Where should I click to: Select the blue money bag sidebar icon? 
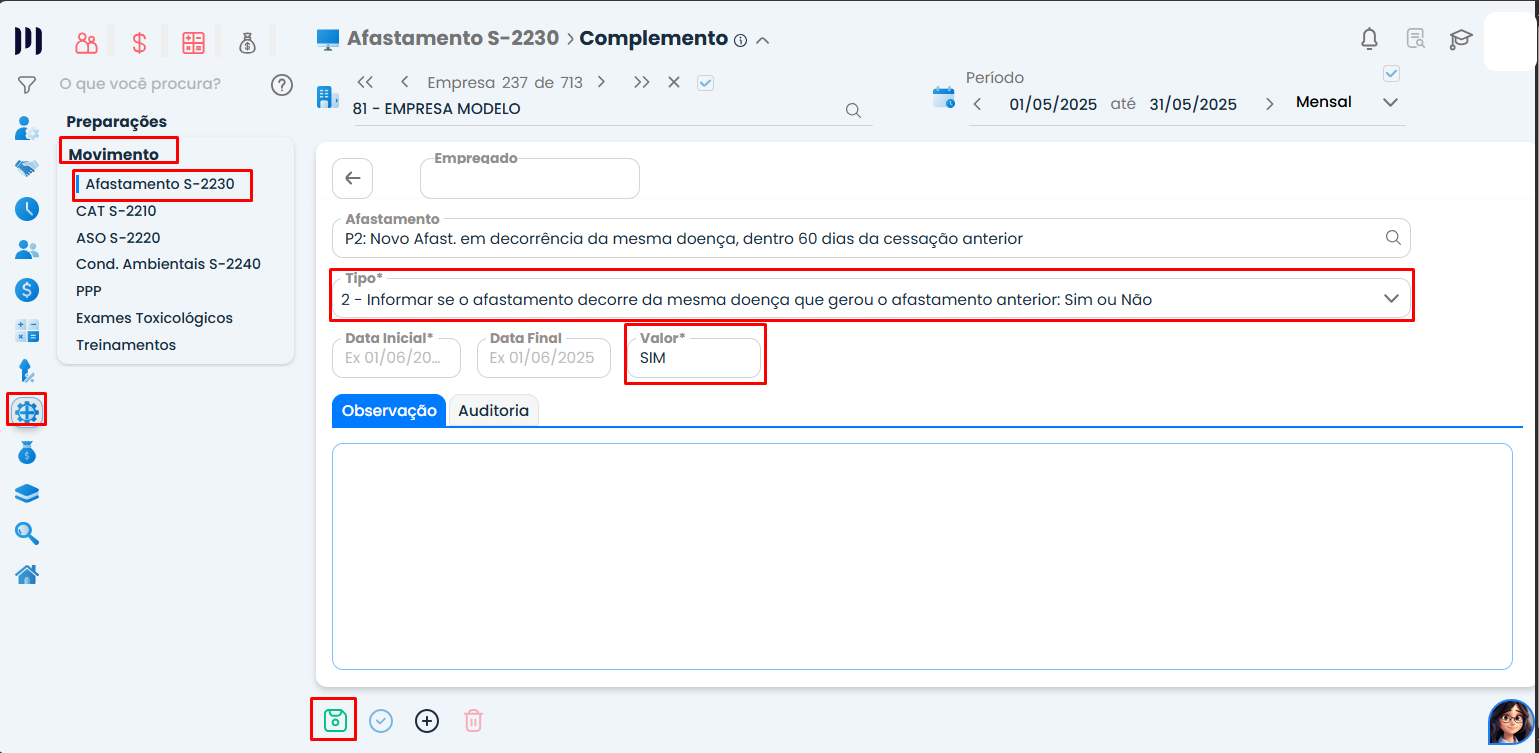[x=27, y=453]
